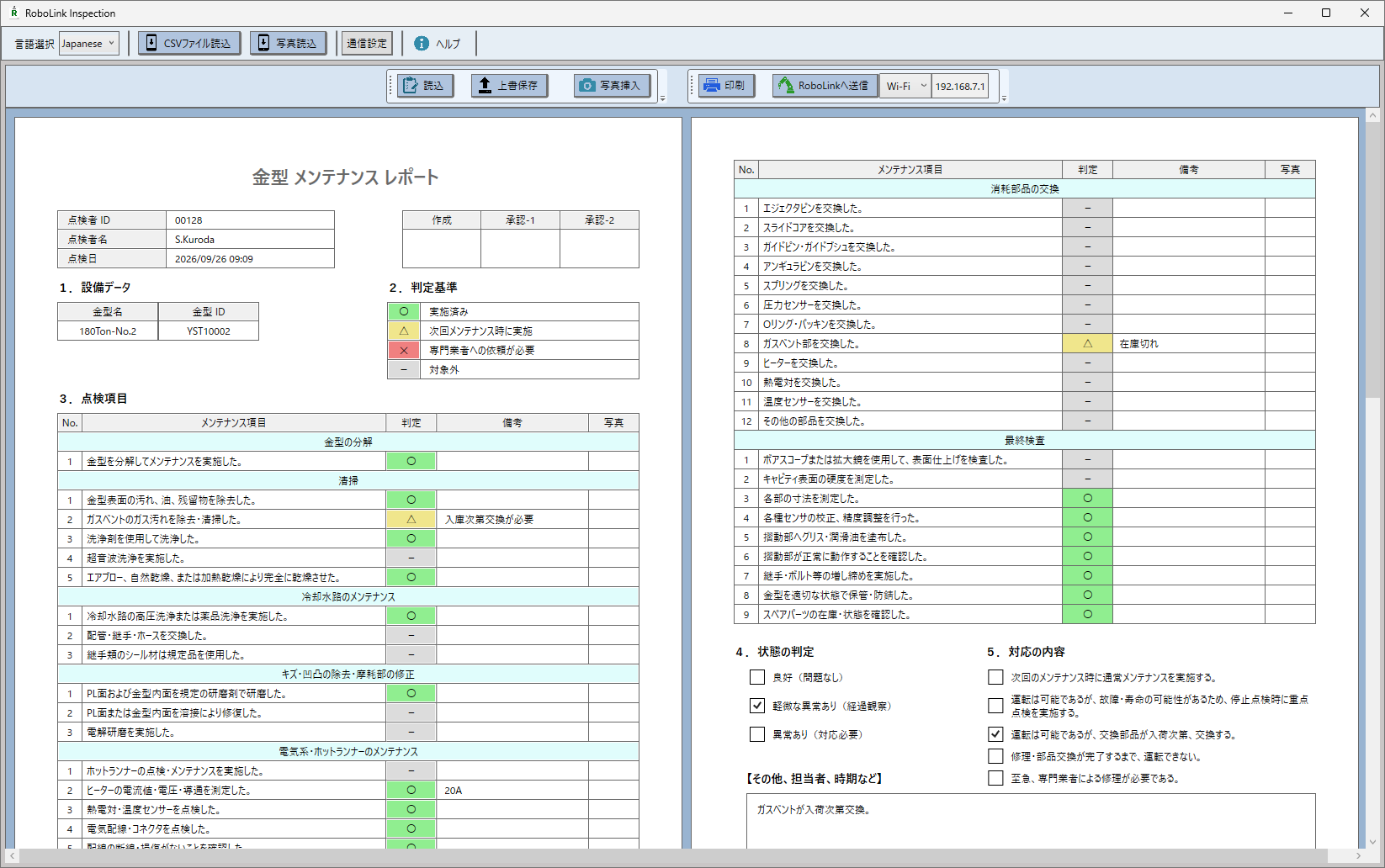Viewport: 1385px width, 868px height.
Task: Open the 言語選択 Japanese dropdown
Action: click(88, 43)
